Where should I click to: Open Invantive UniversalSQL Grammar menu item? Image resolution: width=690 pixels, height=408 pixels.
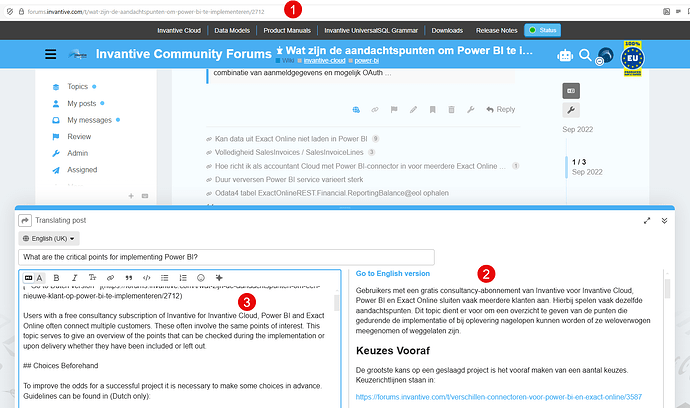pos(371,30)
